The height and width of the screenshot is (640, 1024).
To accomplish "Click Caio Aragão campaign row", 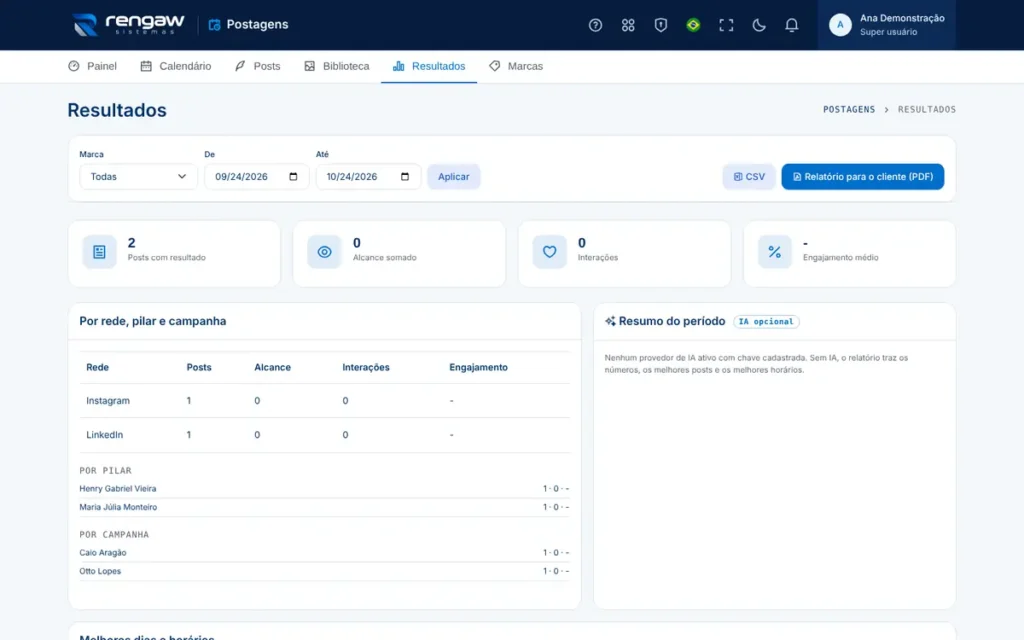I will [x=325, y=552].
